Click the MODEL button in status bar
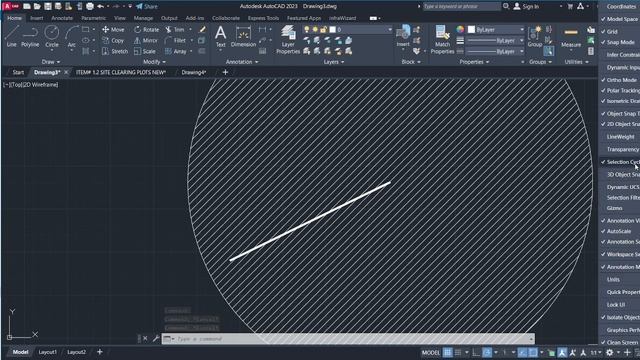 click(x=431, y=352)
